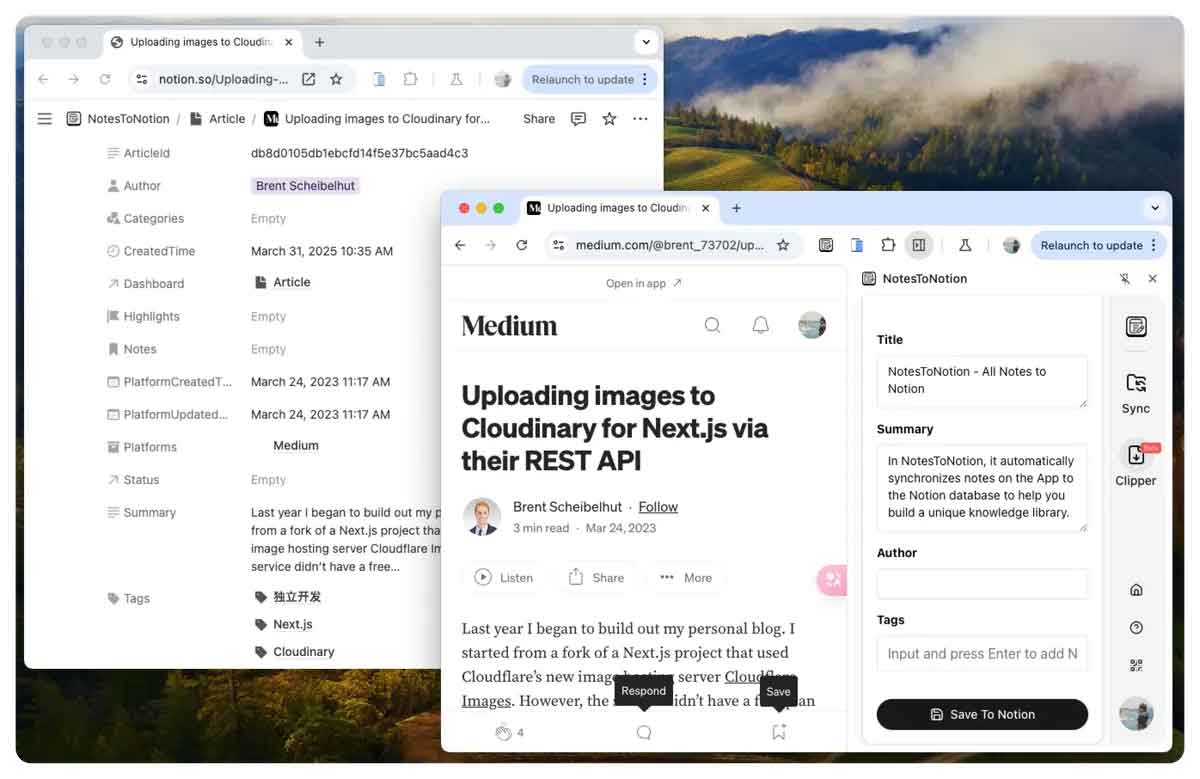
Task: Click the Medium search magnifier icon
Action: click(x=712, y=325)
